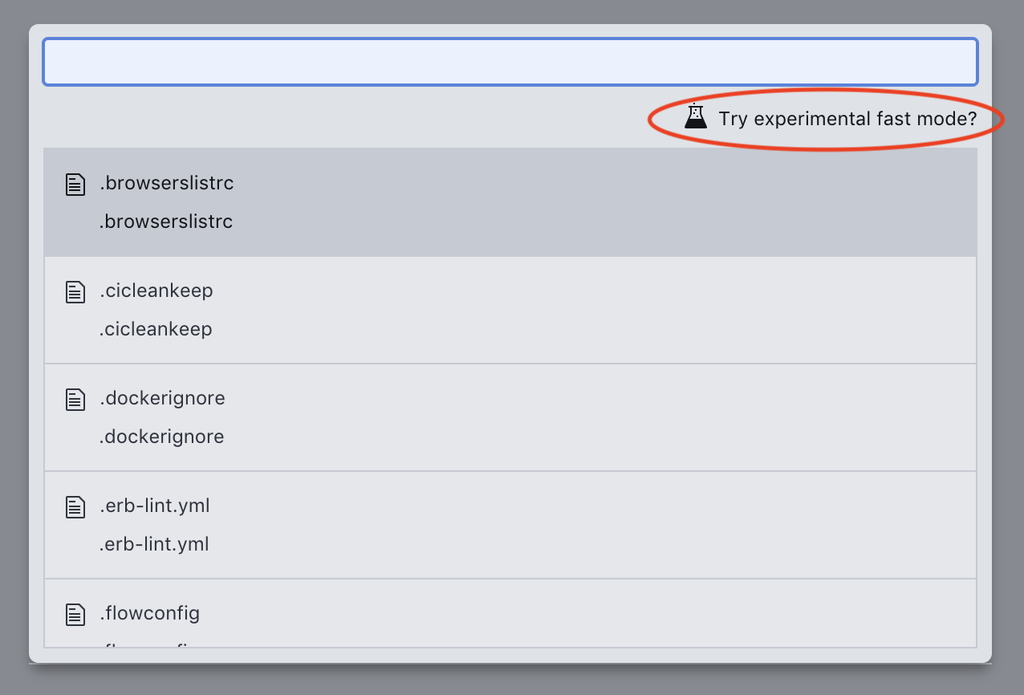Viewport: 1024px width, 695px height.
Task: Click the .cicleankeep file icon
Action: pyautogui.click(x=75, y=291)
